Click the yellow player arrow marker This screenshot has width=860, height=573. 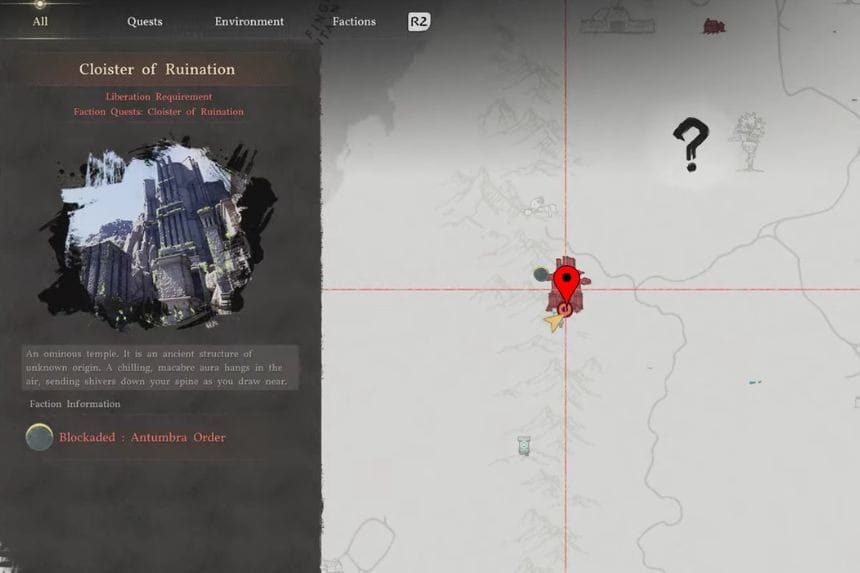(553, 321)
